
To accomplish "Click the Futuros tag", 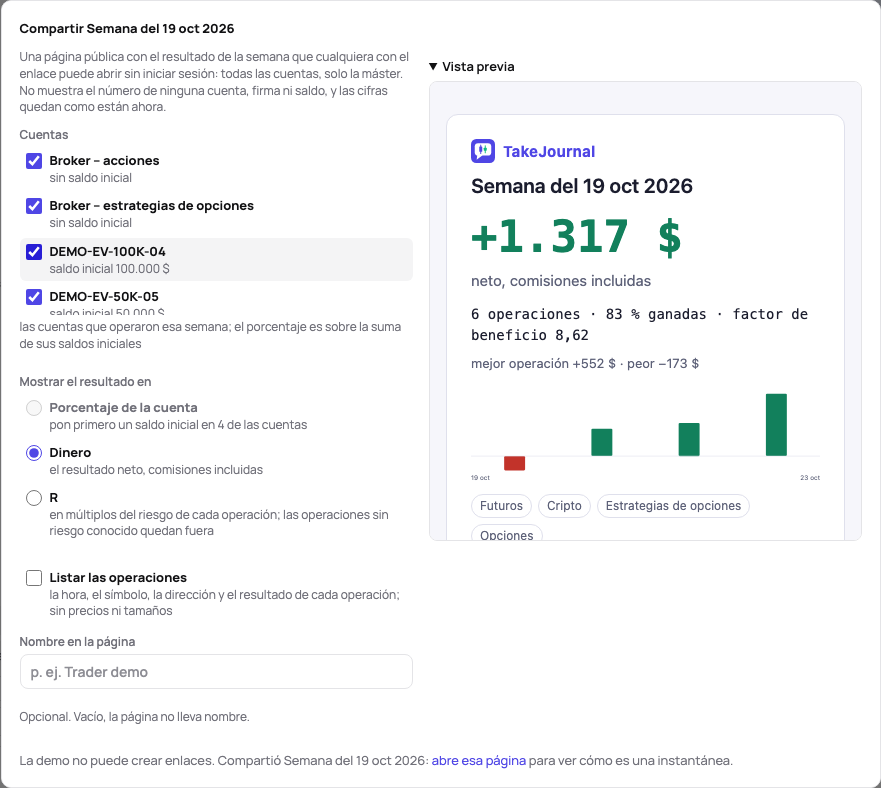I will [501, 506].
